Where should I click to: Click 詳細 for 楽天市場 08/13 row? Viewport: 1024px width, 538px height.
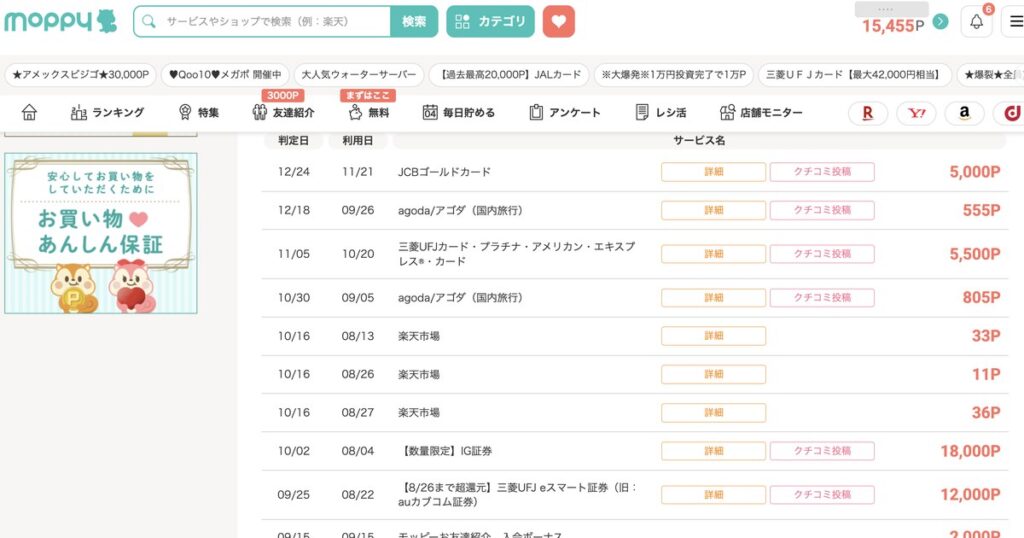tap(713, 336)
